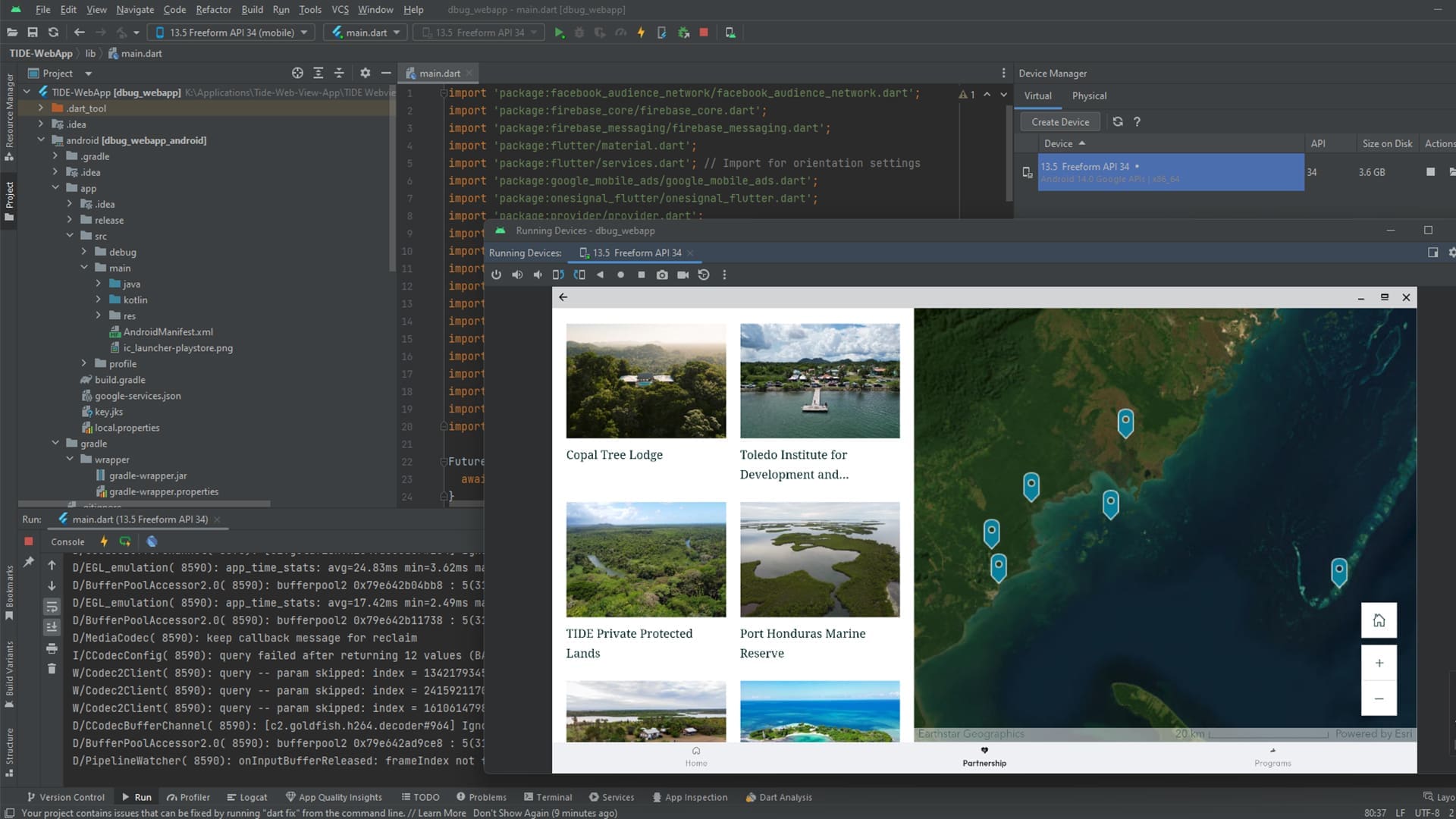Take emulator screenshot with camera icon

coord(662,275)
